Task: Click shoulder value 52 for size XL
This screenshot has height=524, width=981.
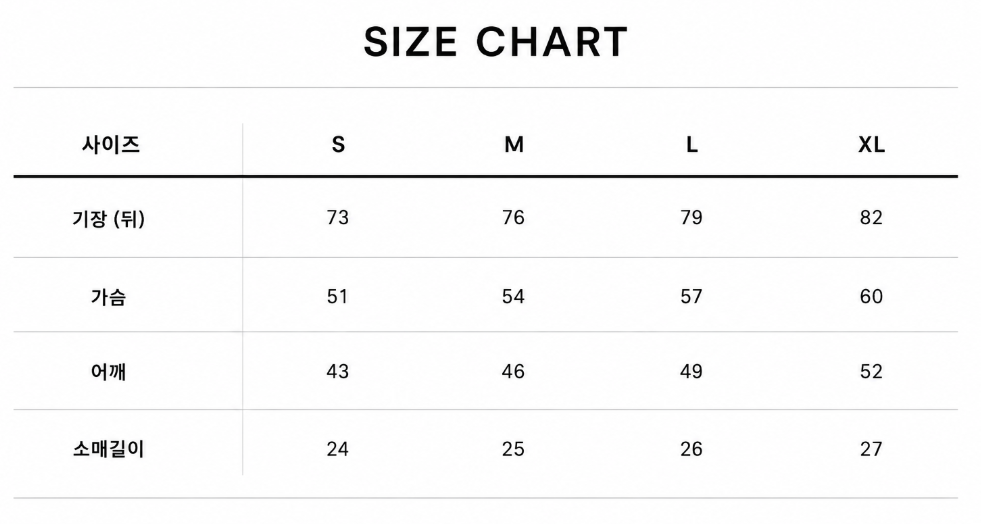Action: tap(871, 371)
